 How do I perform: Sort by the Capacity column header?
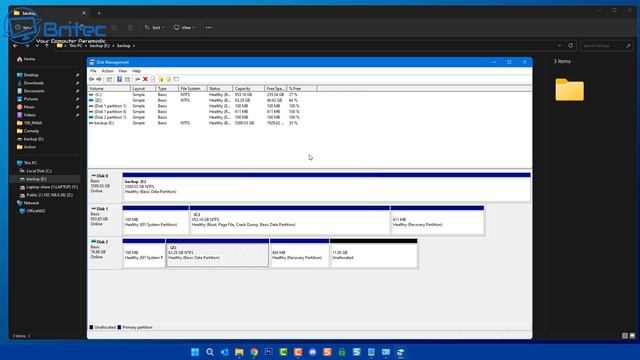(248, 89)
